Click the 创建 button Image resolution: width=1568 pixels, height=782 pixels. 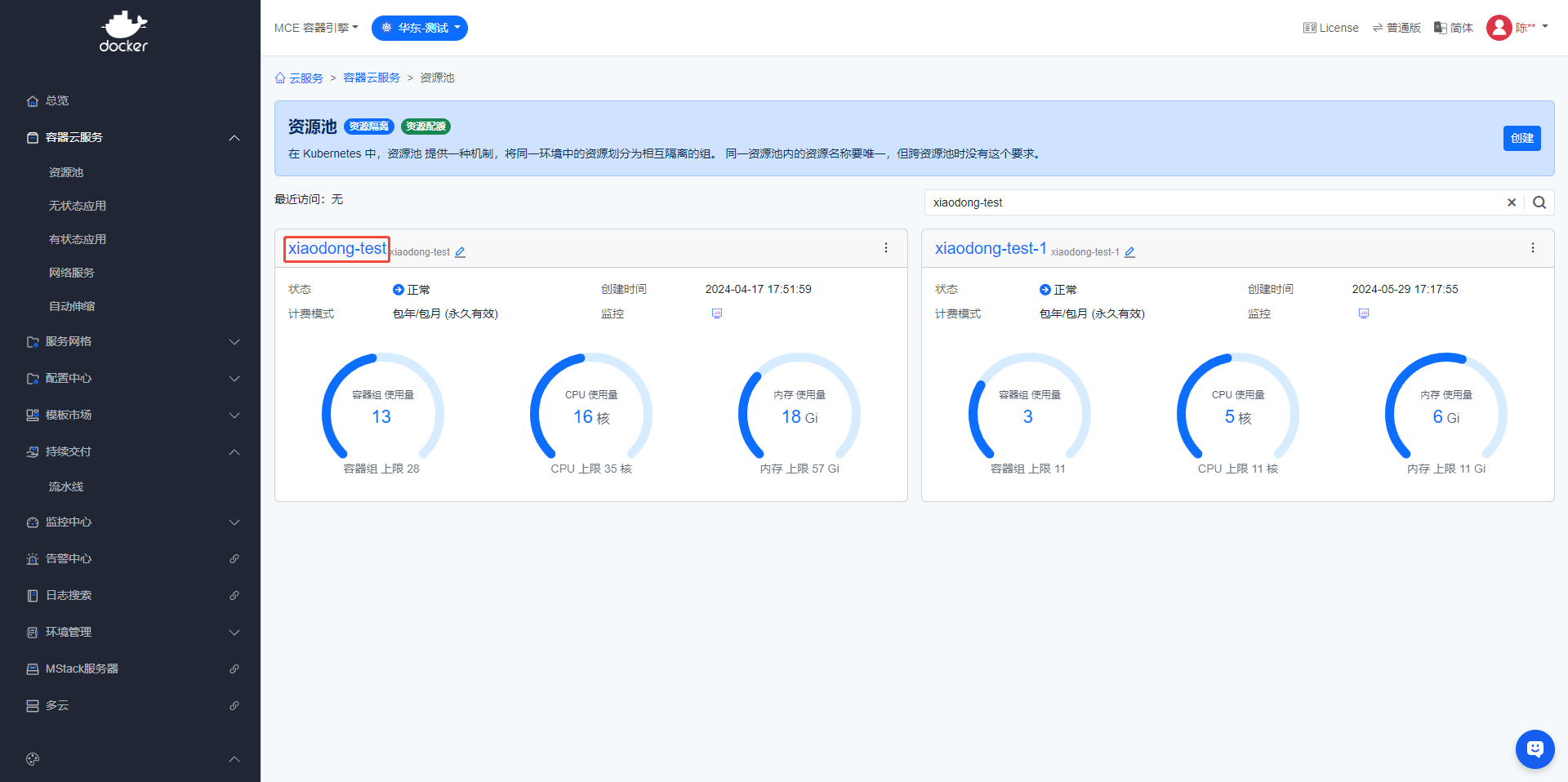click(x=1521, y=138)
